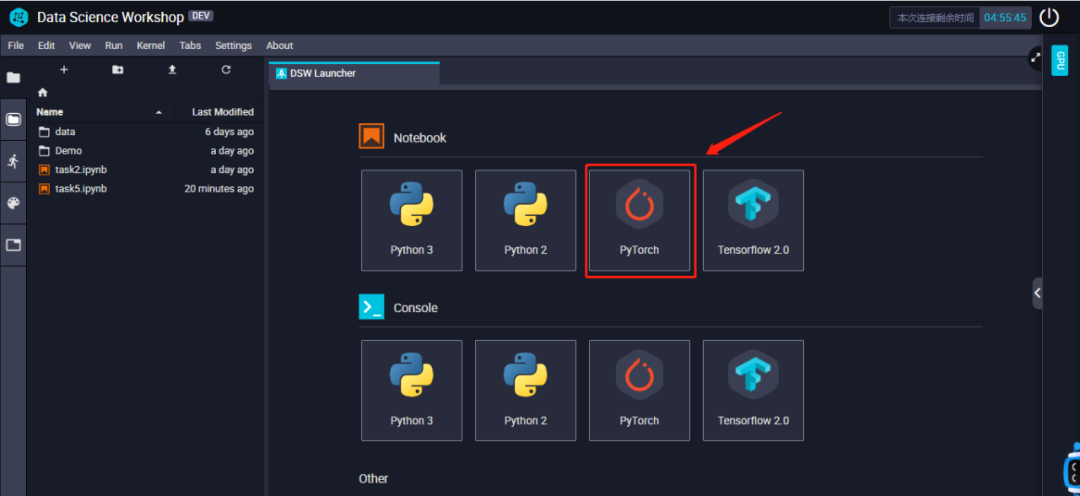This screenshot has height=496, width=1080.
Task: Select the DSW Launcher tab
Action: click(354, 73)
